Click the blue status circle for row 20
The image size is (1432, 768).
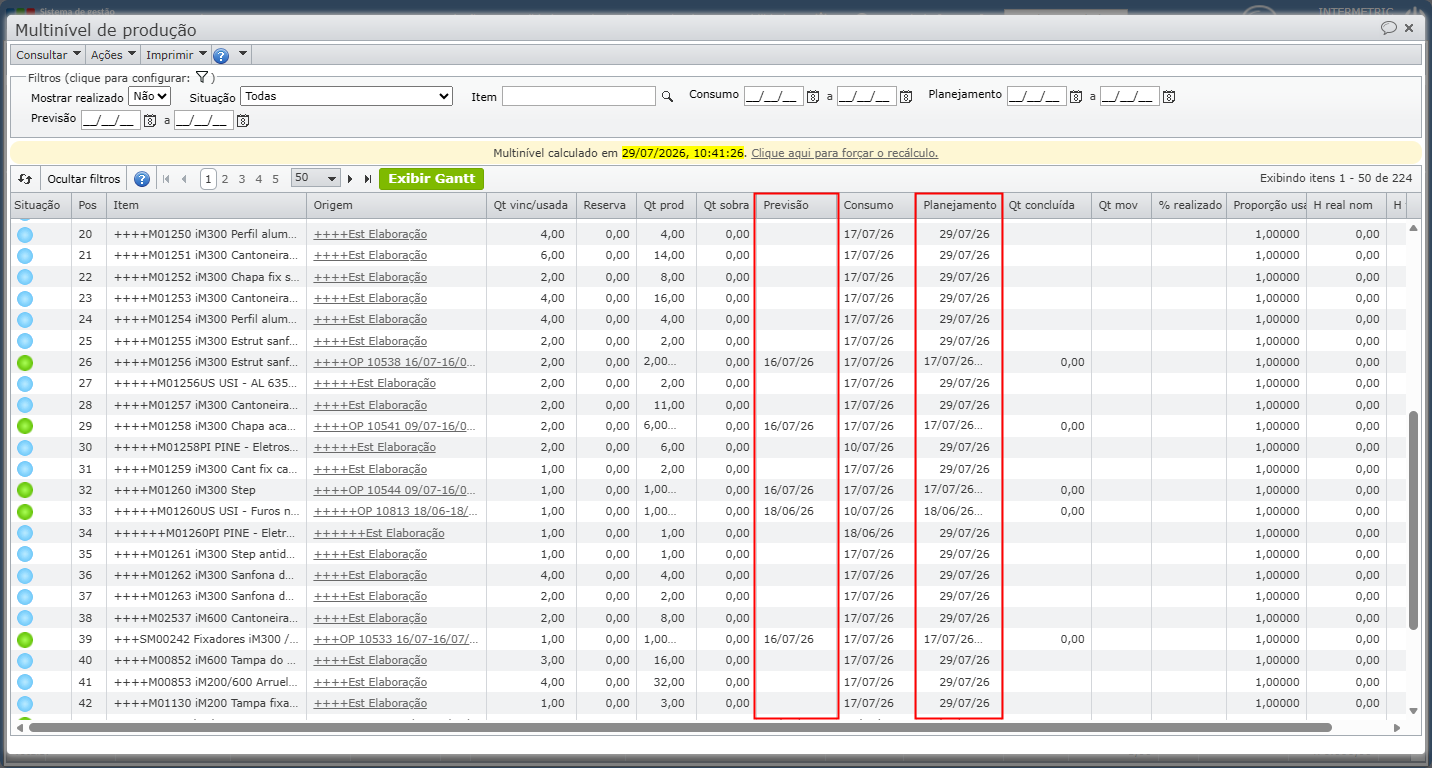pyautogui.click(x=25, y=234)
